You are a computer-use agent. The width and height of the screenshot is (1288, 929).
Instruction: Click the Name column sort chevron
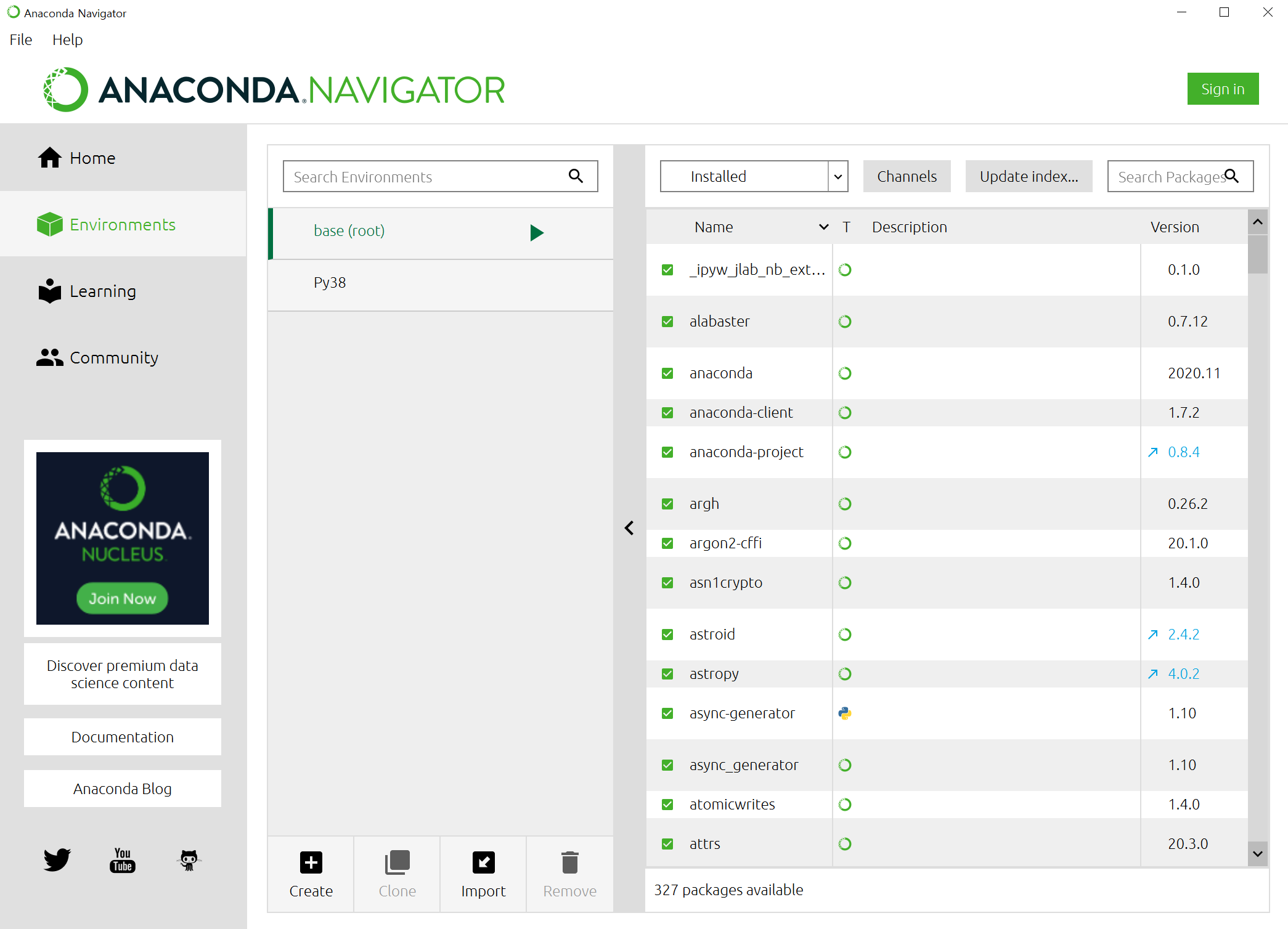click(823, 227)
